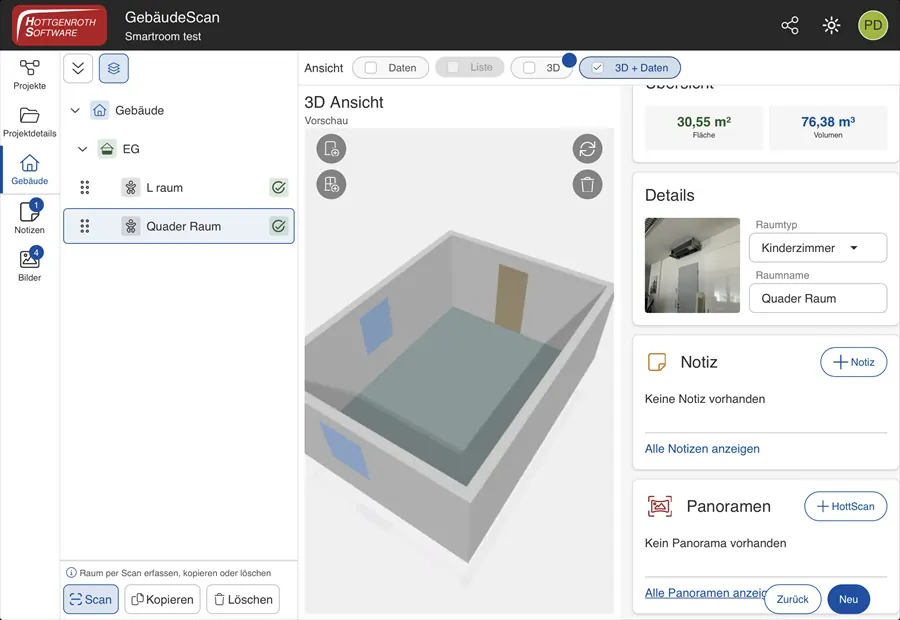Viewport: 900px width, 620px height.
Task: Click the Raumname input field
Action: pos(818,299)
